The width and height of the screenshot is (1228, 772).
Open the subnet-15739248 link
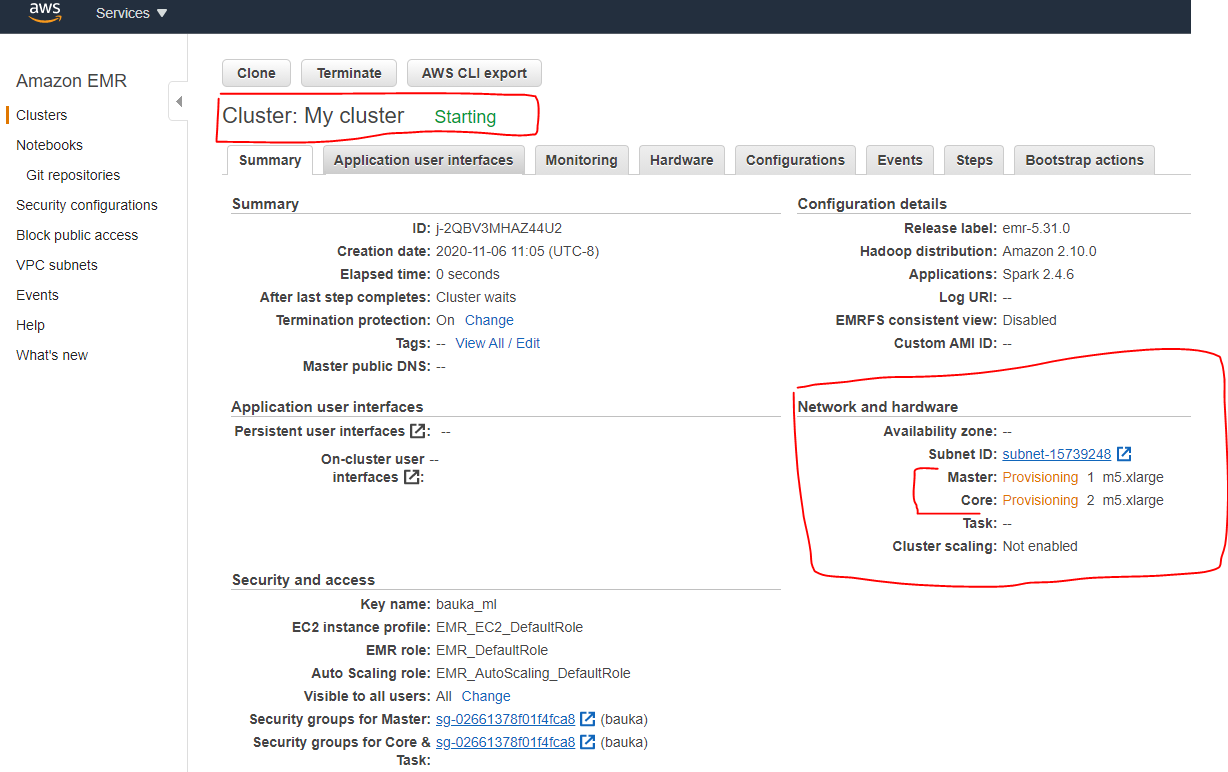(1056, 454)
